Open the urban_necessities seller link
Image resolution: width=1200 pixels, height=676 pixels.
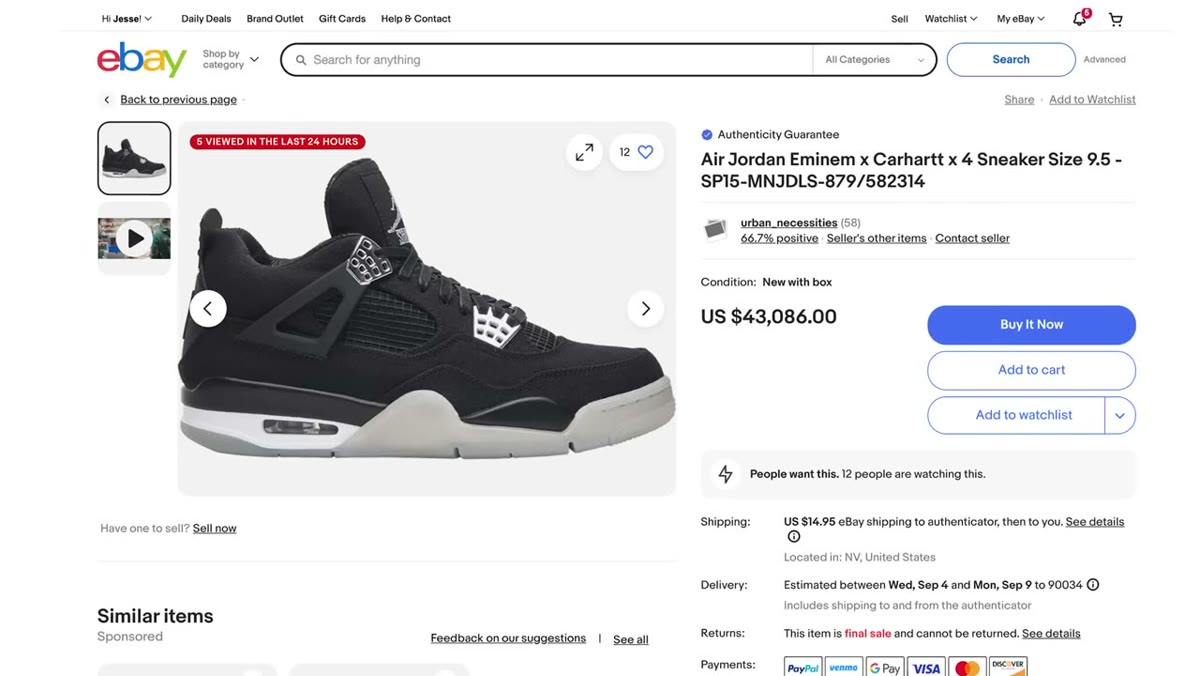[789, 223]
